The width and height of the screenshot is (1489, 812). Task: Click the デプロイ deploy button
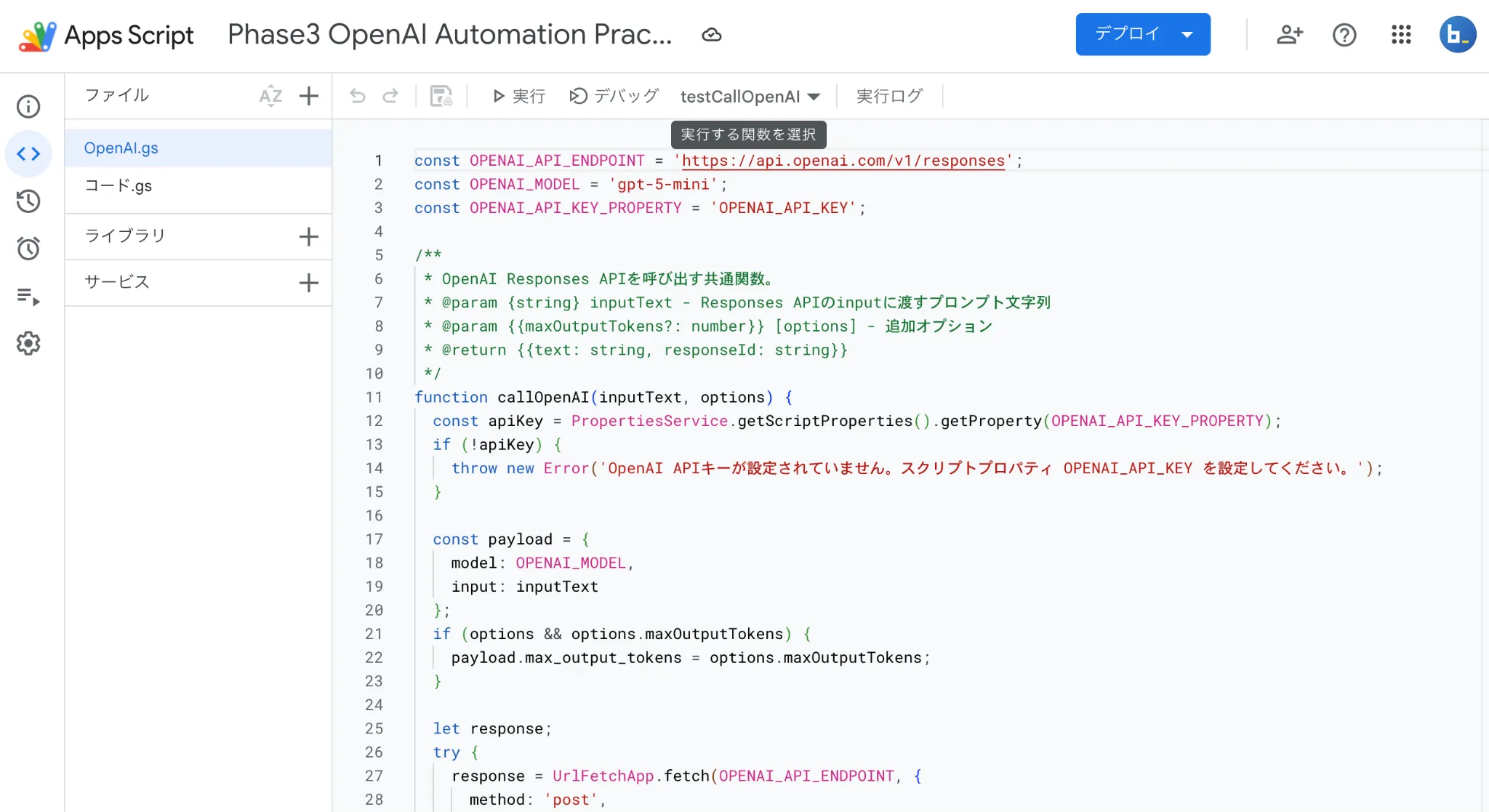click(x=1126, y=34)
